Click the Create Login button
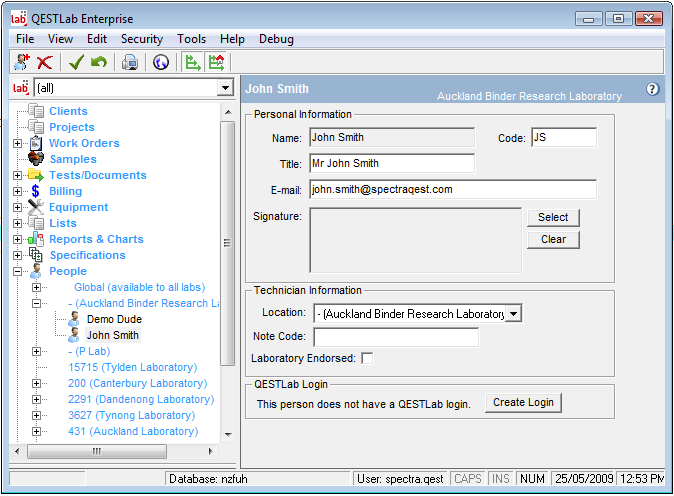Image resolution: width=674 pixels, height=496 pixels. 524,402
